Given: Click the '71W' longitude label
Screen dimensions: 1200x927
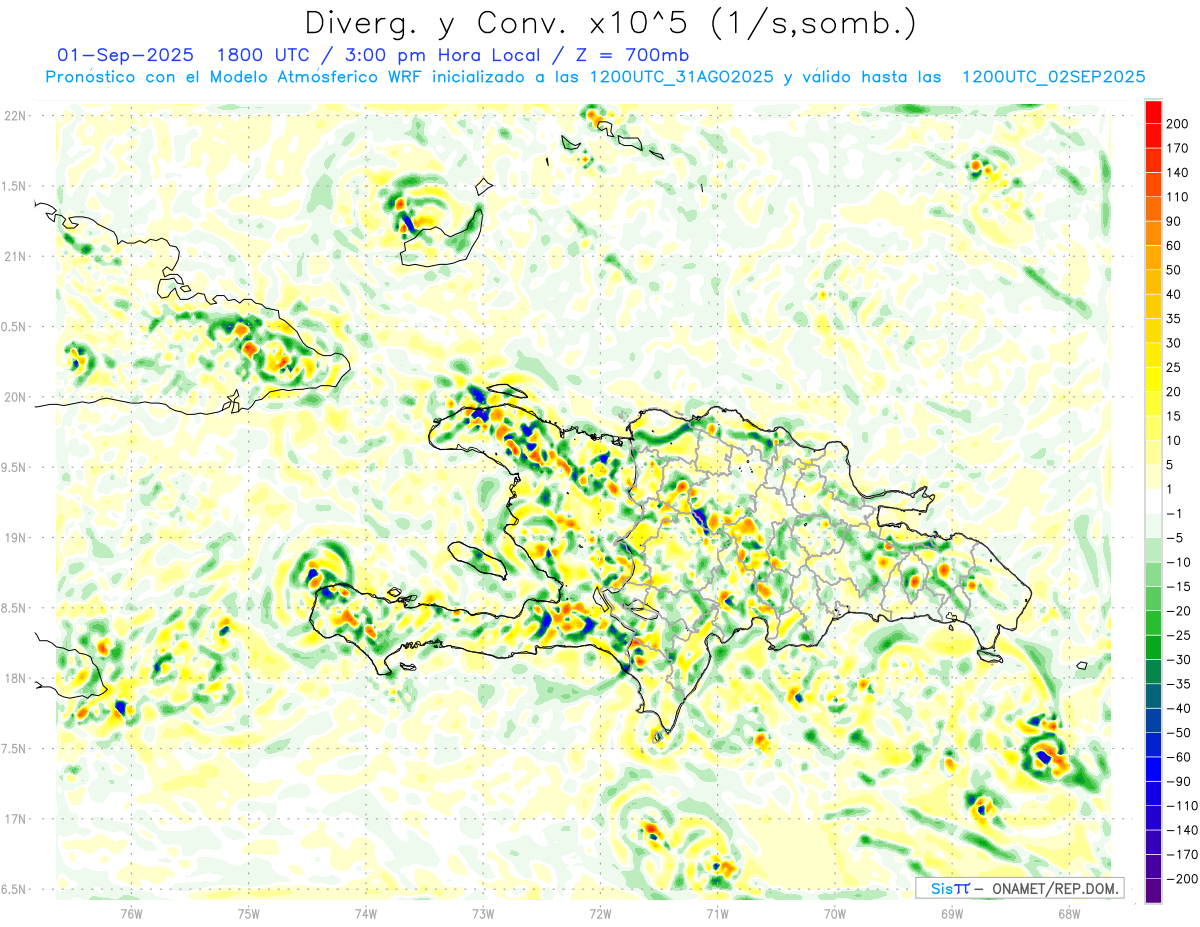Looking at the screenshot, I should [717, 913].
